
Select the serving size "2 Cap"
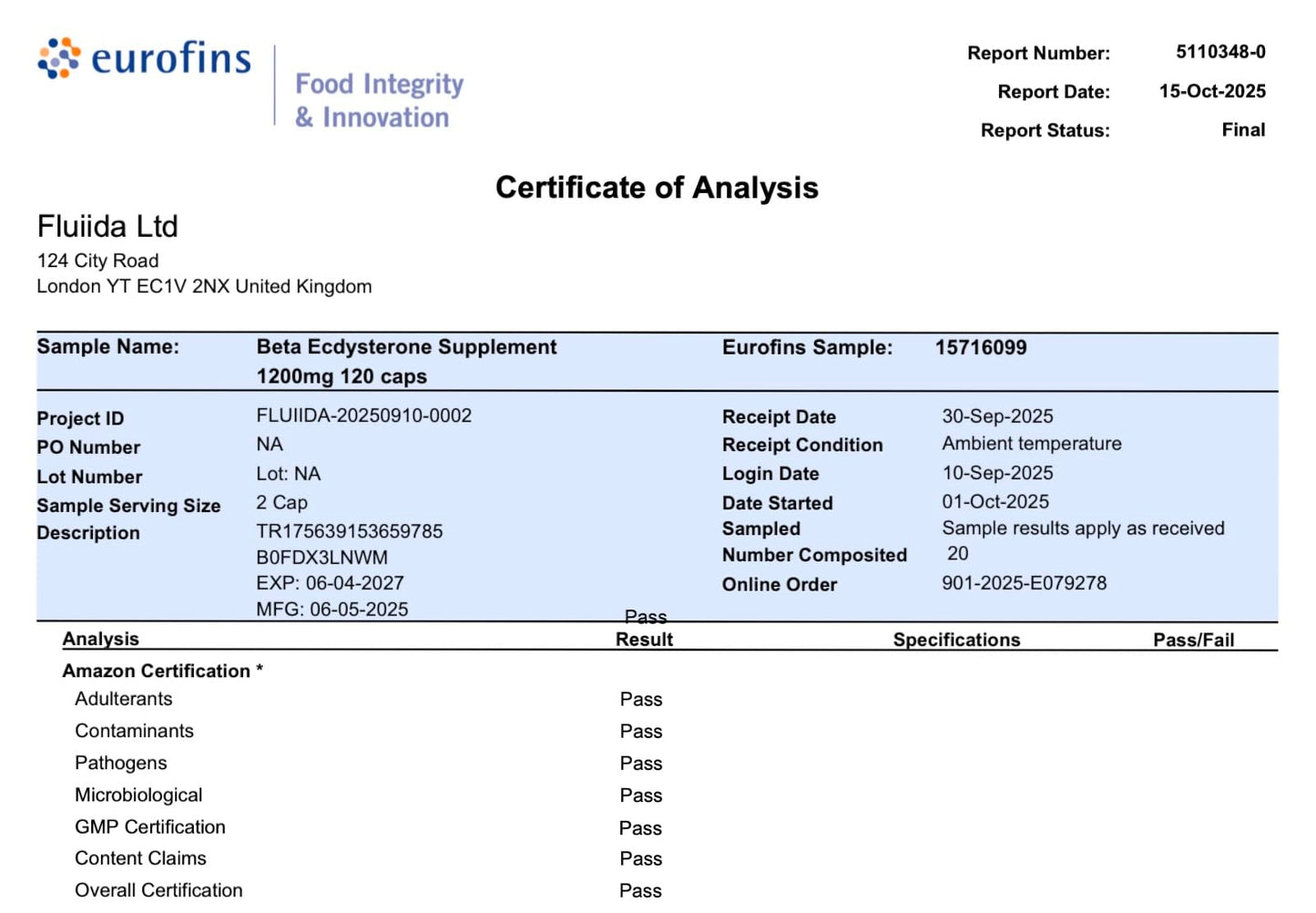281,503
